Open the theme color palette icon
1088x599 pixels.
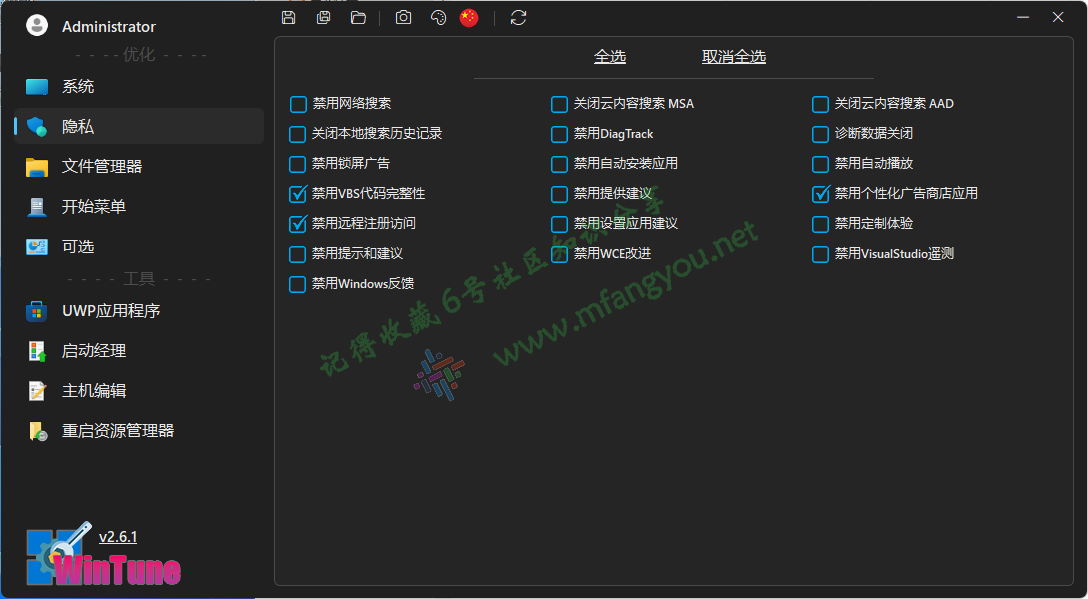(x=437, y=18)
